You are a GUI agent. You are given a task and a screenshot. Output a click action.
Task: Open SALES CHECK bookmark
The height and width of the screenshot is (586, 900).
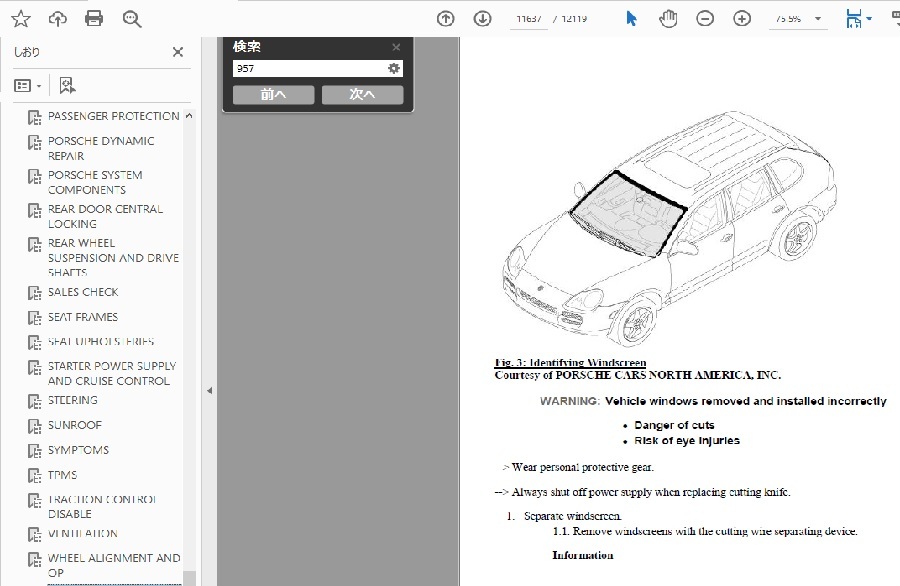pos(83,292)
